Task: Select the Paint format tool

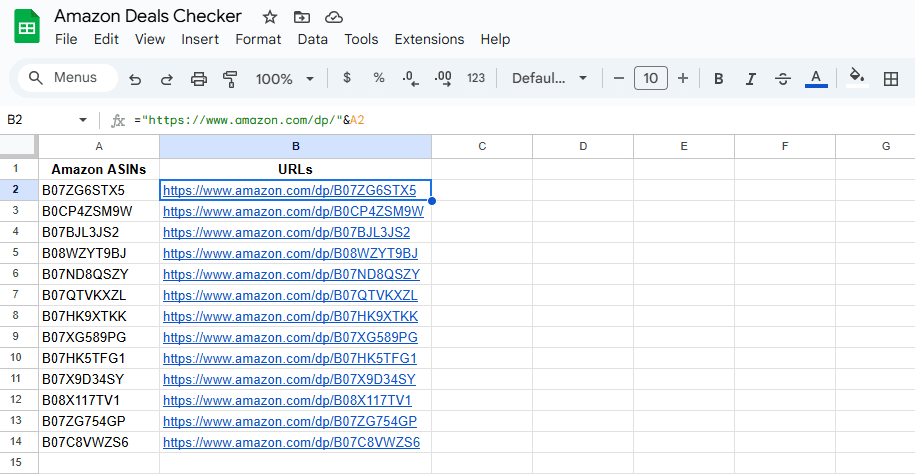Action: click(231, 78)
